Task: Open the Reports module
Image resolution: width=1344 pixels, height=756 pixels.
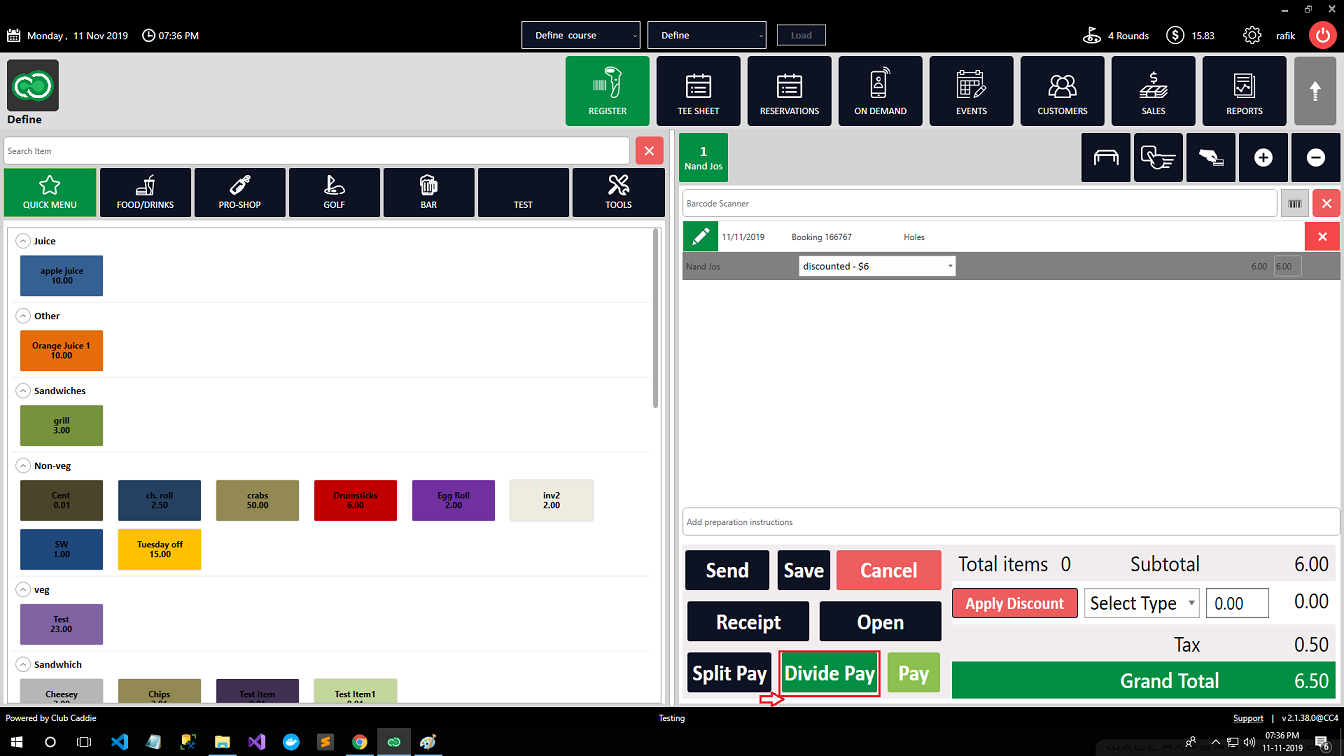Action: 1244,91
